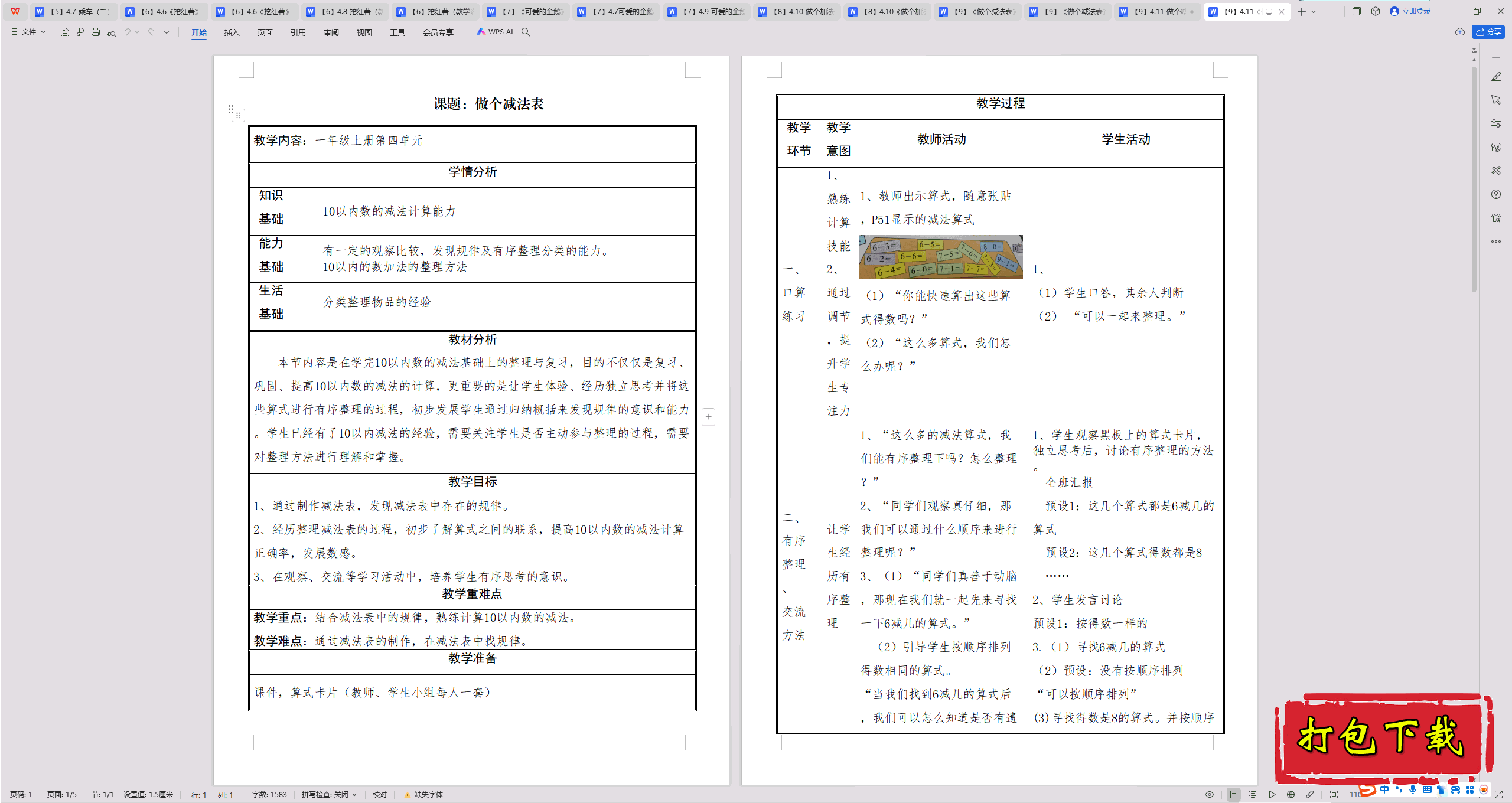Click the Redo arrow icon
The height and width of the screenshot is (803, 1512).
(151, 32)
